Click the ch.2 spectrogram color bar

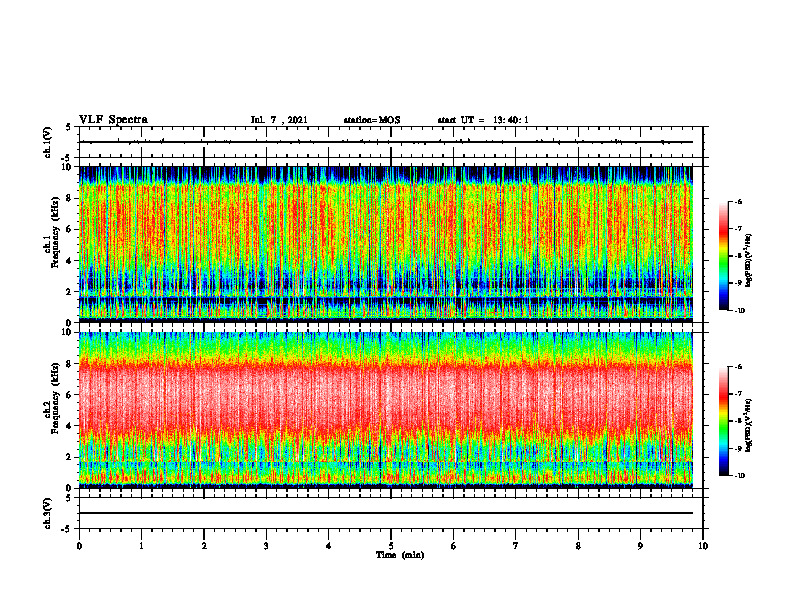pos(723,421)
